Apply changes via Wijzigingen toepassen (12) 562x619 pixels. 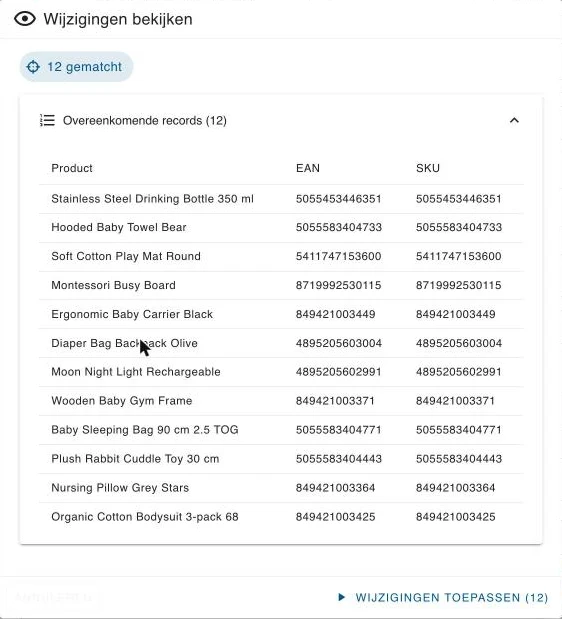443,597
